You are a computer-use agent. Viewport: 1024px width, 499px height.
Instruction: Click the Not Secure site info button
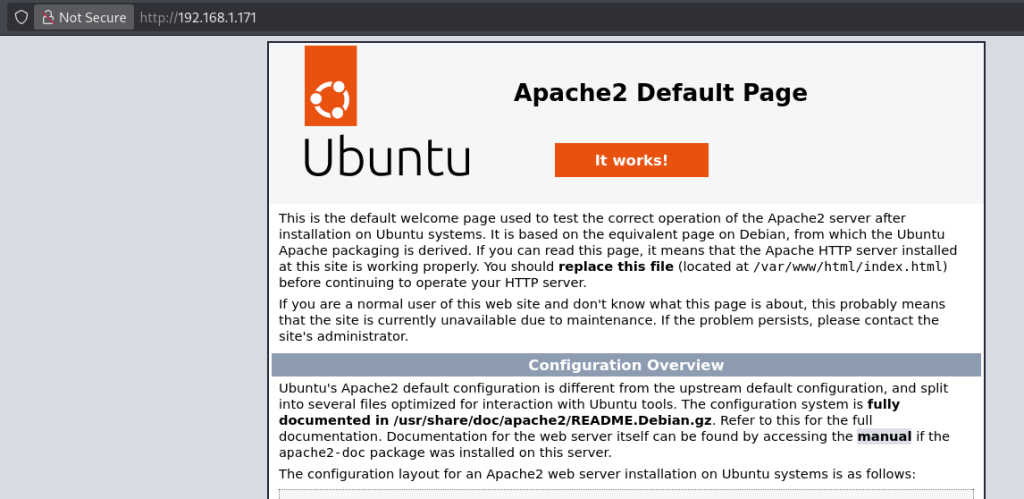point(84,17)
